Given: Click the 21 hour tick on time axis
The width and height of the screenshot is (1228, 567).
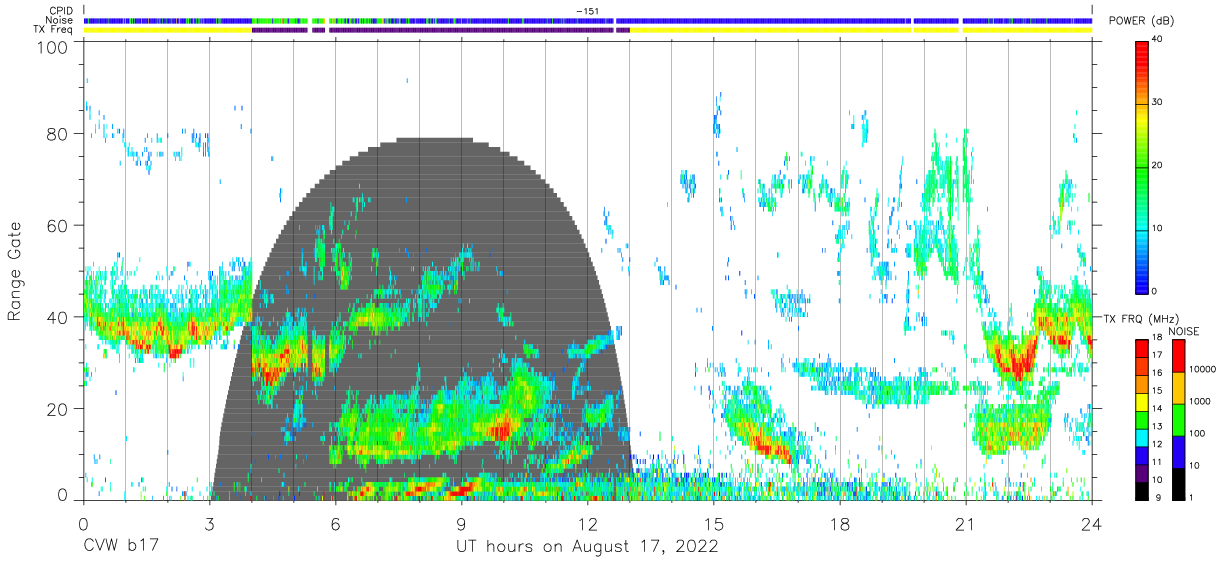Looking at the screenshot, I should (x=965, y=523).
